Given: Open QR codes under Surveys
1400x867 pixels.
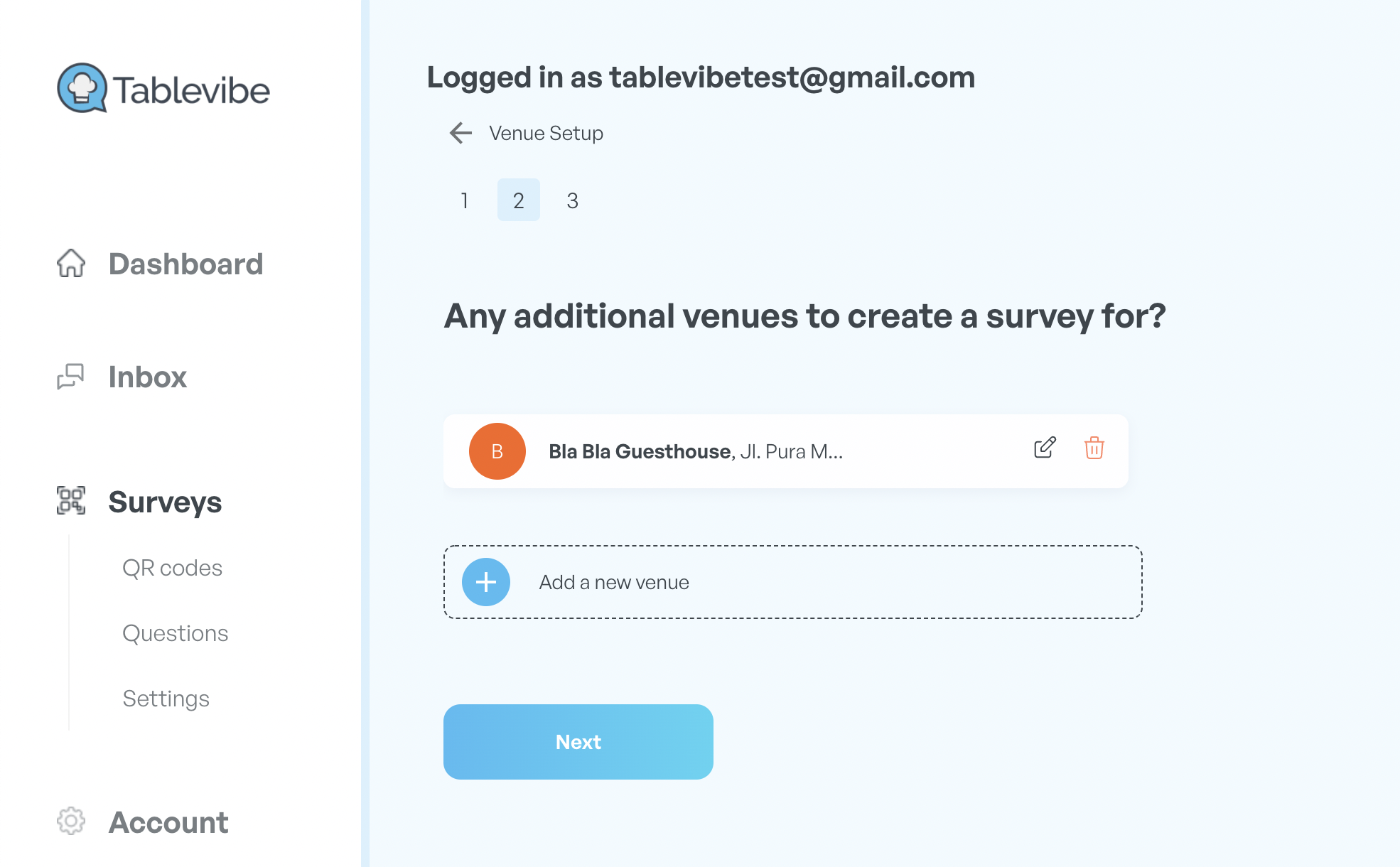Looking at the screenshot, I should pyautogui.click(x=173, y=568).
